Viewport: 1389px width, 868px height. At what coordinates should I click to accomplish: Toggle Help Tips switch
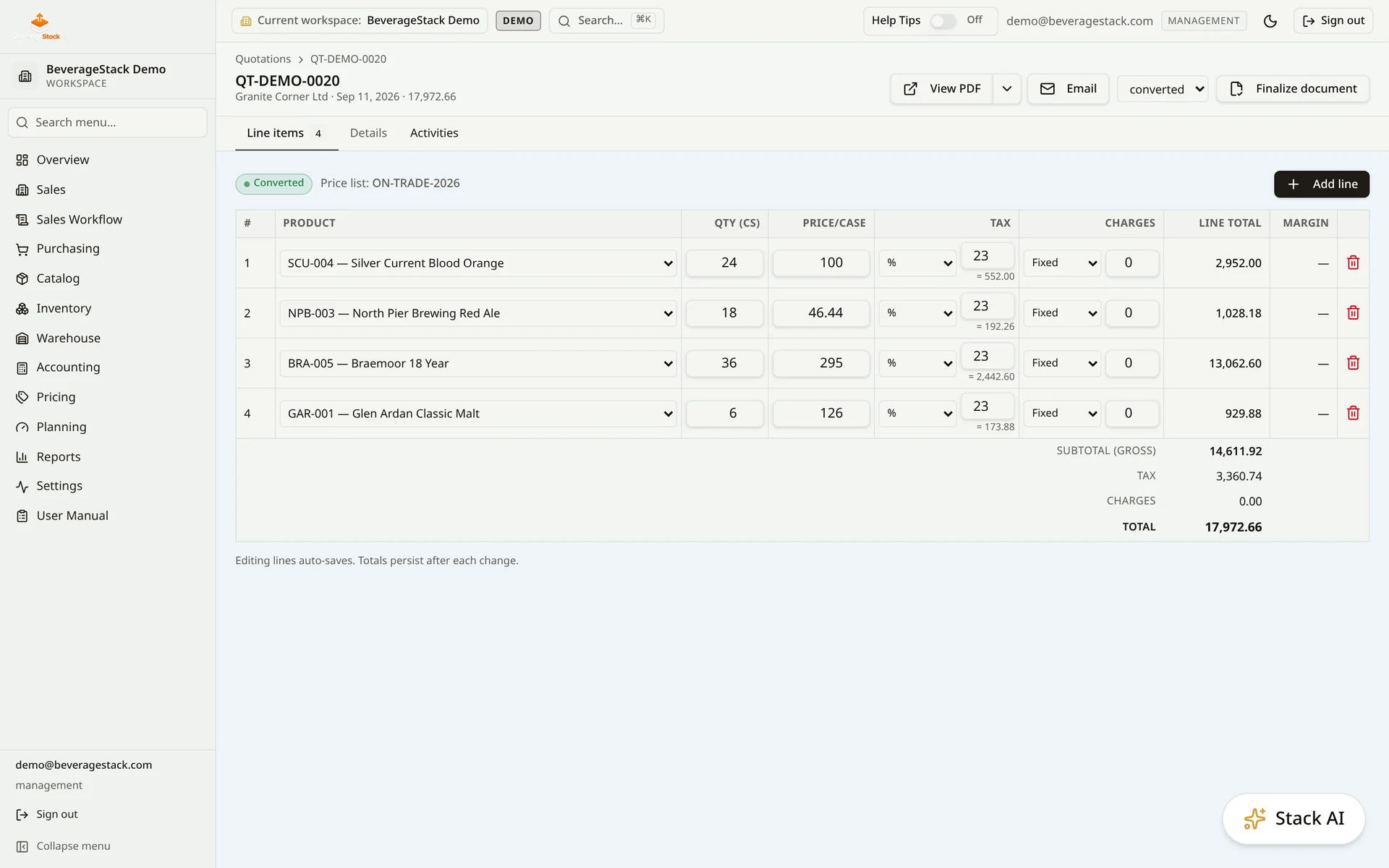(943, 21)
